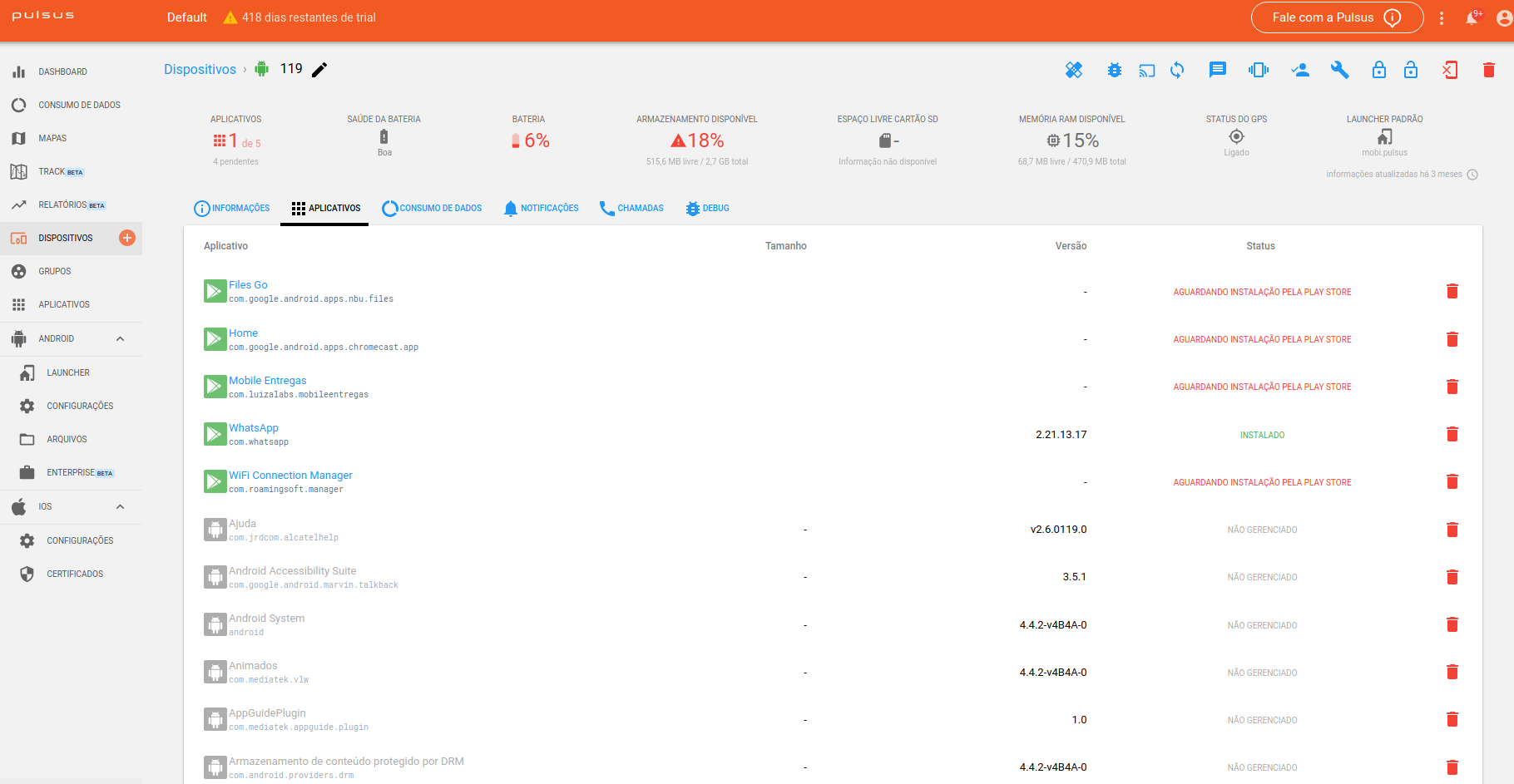The height and width of the screenshot is (784, 1514).
Task: Click the sync refresh icon
Action: [1177, 70]
